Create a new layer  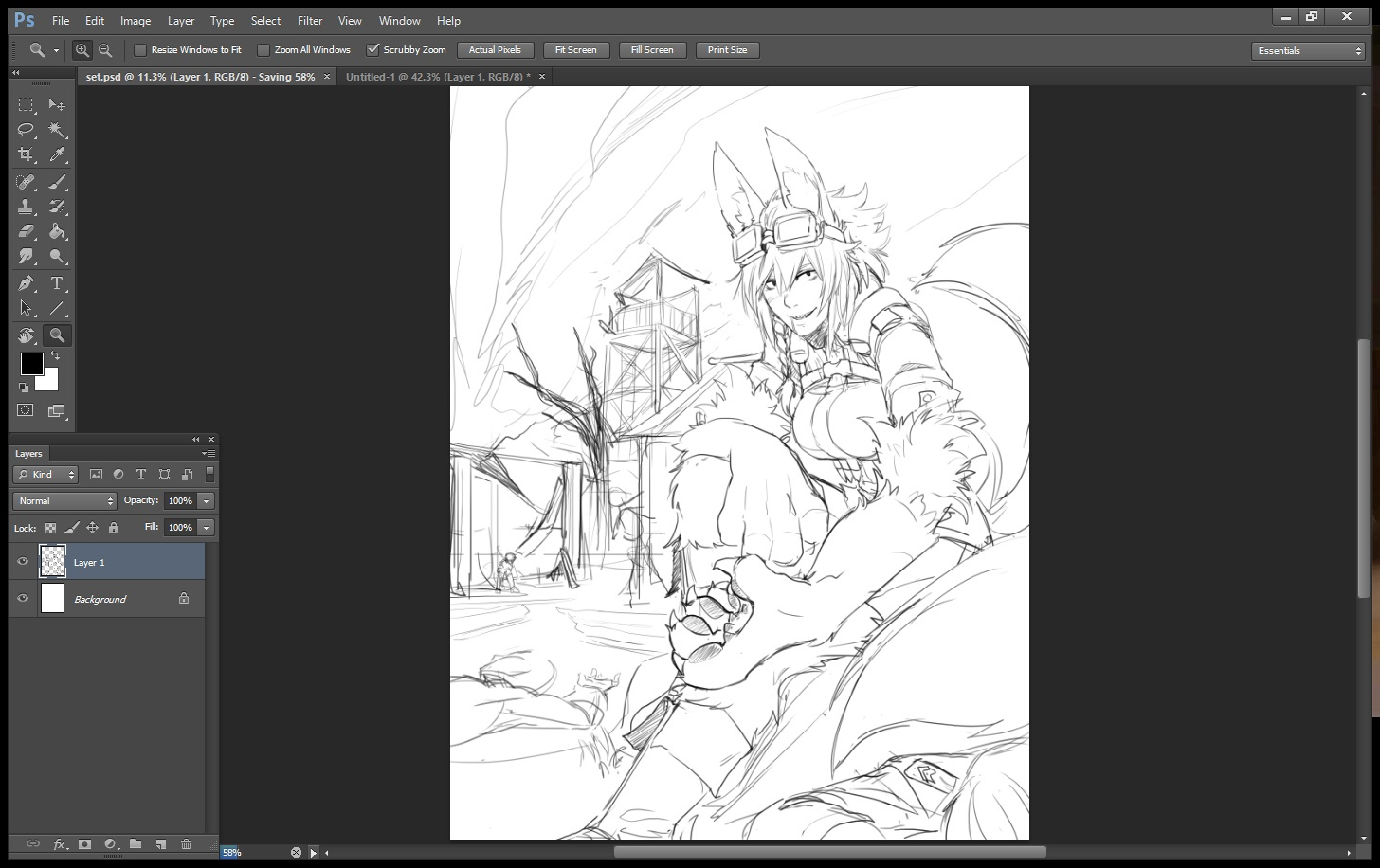pyautogui.click(x=161, y=843)
